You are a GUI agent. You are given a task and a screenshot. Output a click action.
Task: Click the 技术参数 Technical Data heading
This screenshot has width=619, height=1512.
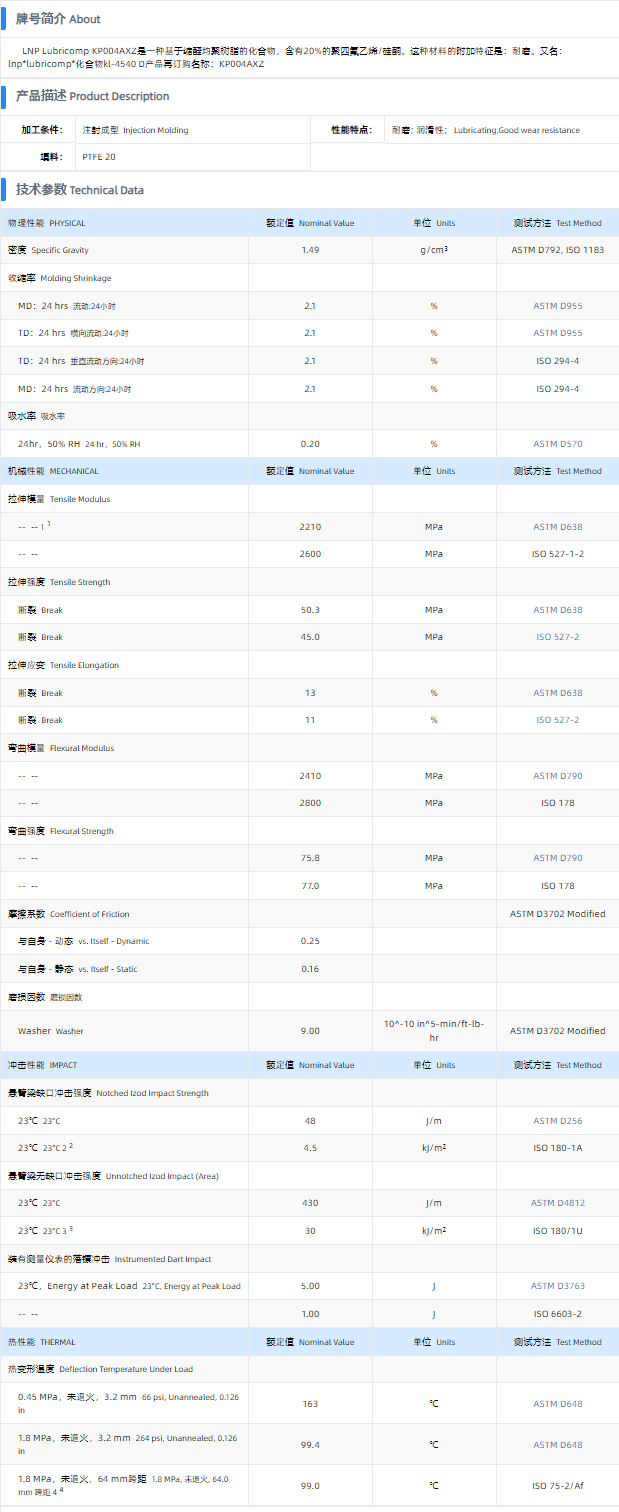79,190
